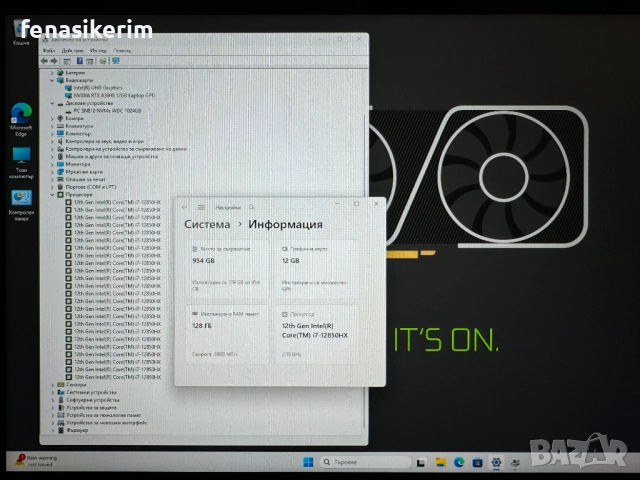This screenshot has width=640, height=480.
Task: Open the hamburger navigation menu in Settings
Action: tap(201, 207)
